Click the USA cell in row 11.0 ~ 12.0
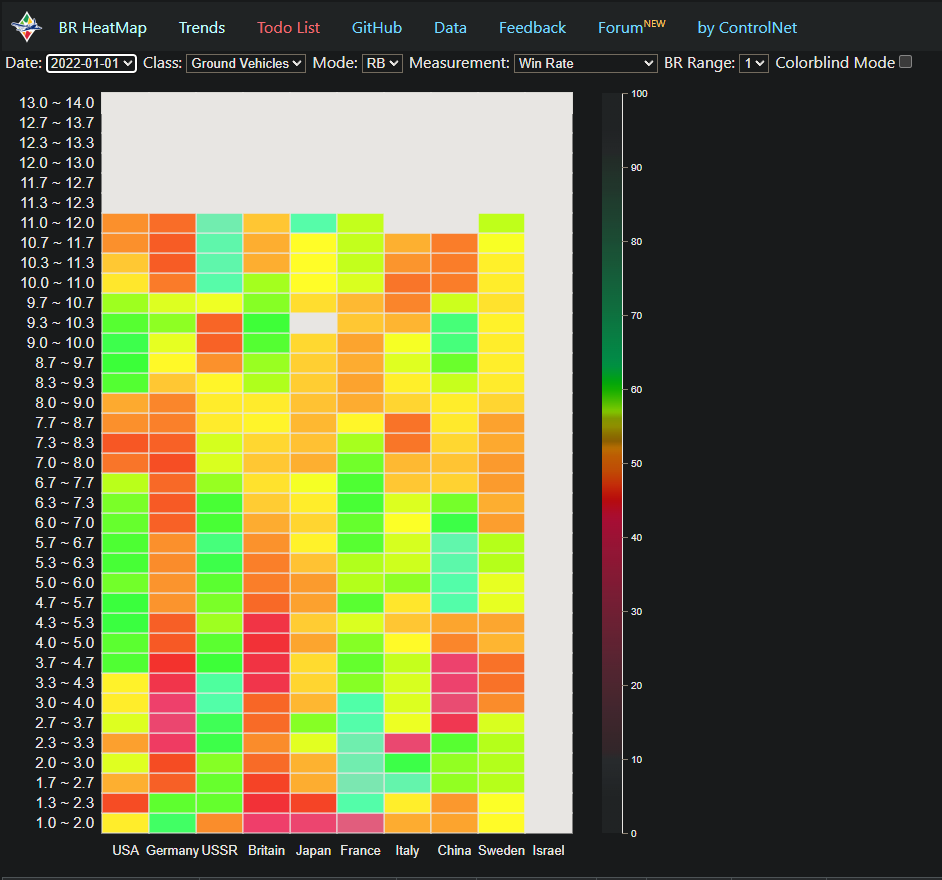 125,223
